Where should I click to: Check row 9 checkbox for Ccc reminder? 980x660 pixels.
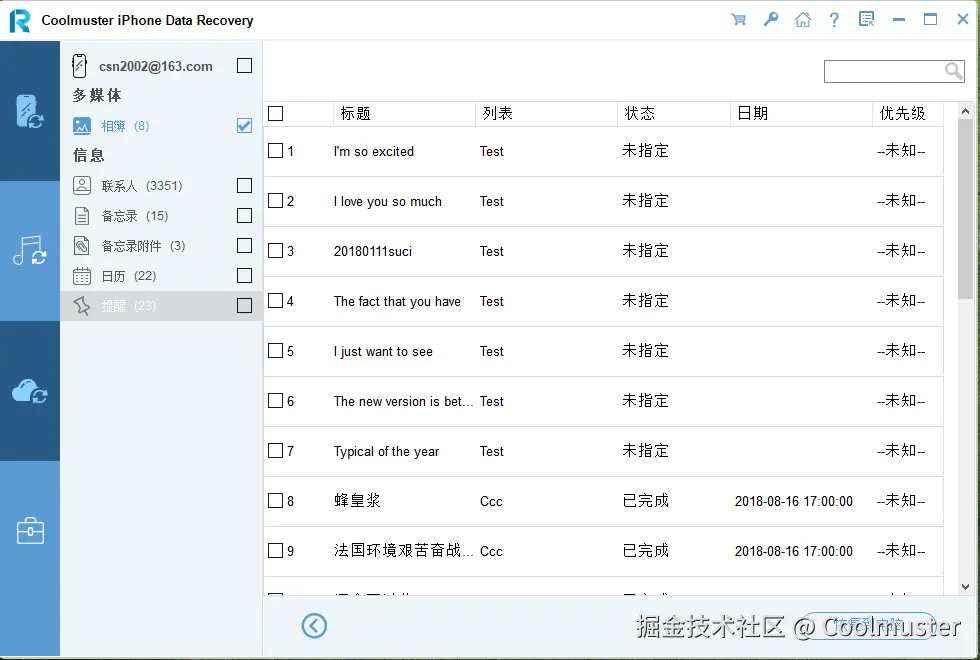(276, 551)
